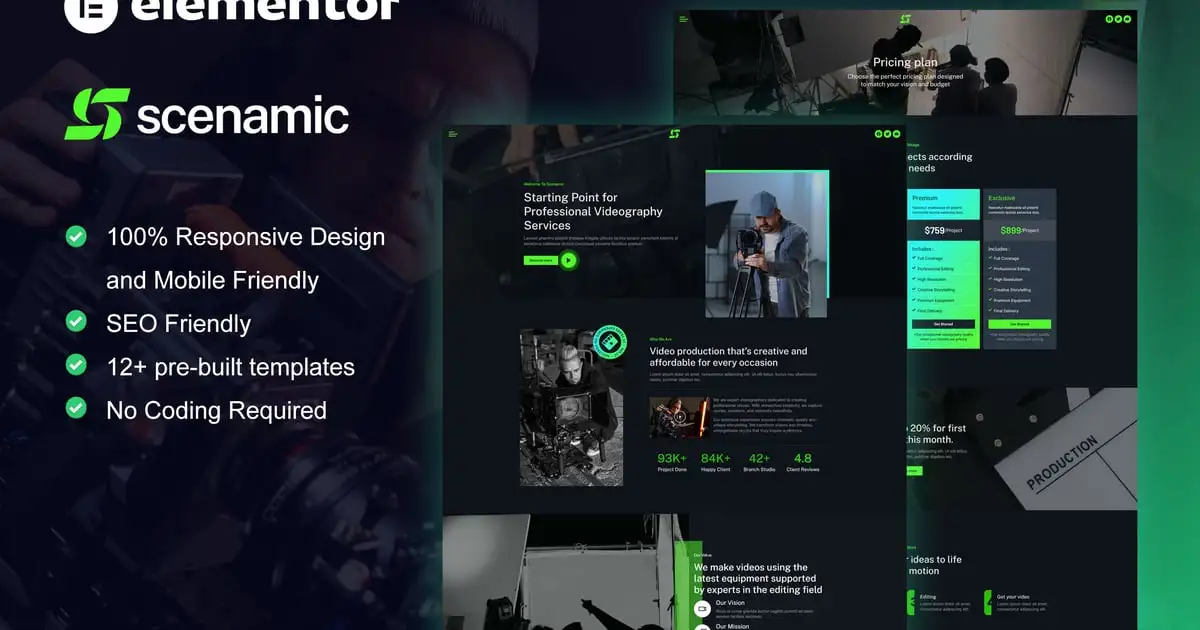Click the 84K+ Happy Client stat

coord(716,461)
